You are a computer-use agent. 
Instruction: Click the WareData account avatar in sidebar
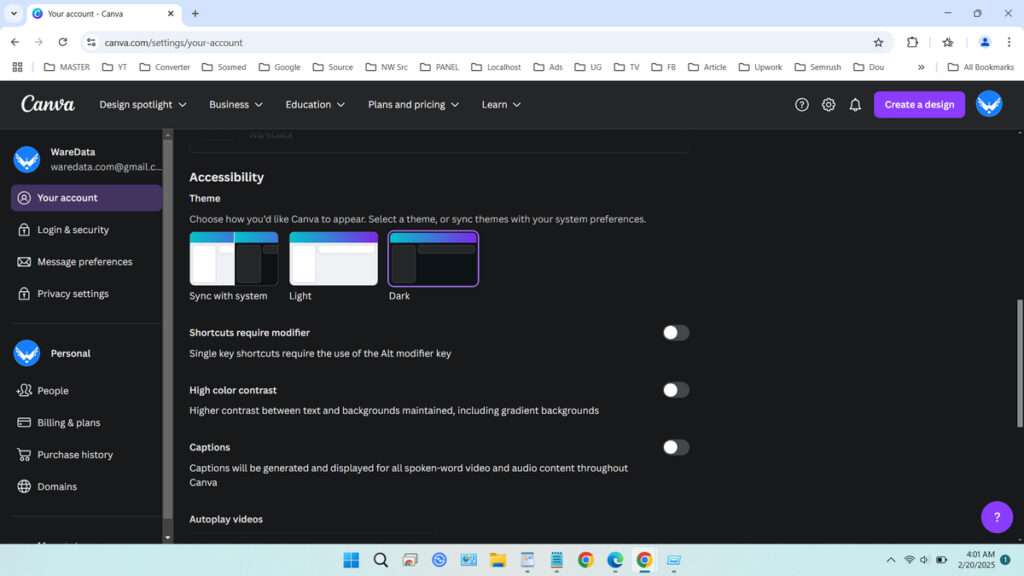[27, 159]
